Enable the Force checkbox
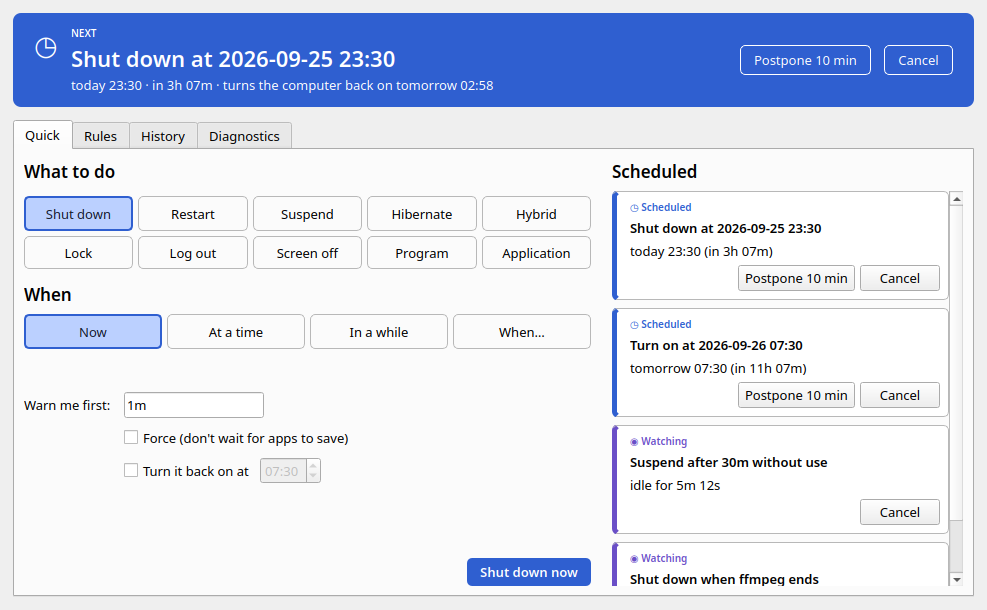Viewport: 987px width, 610px height. [131, 438]
